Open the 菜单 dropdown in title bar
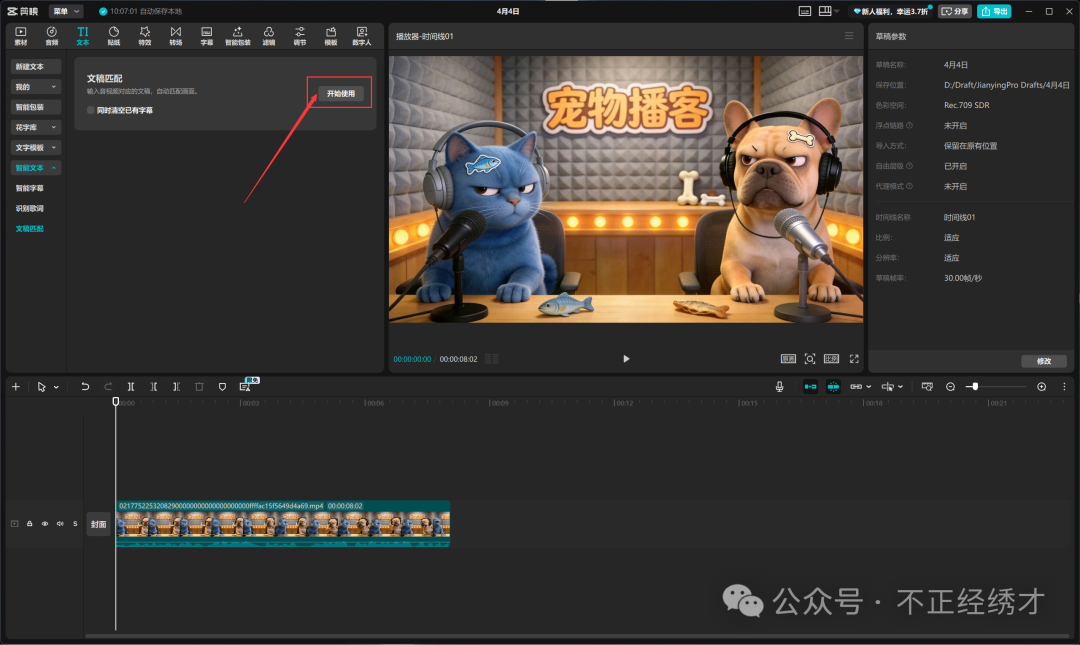Screen dimensions: 1080x645 66,11
